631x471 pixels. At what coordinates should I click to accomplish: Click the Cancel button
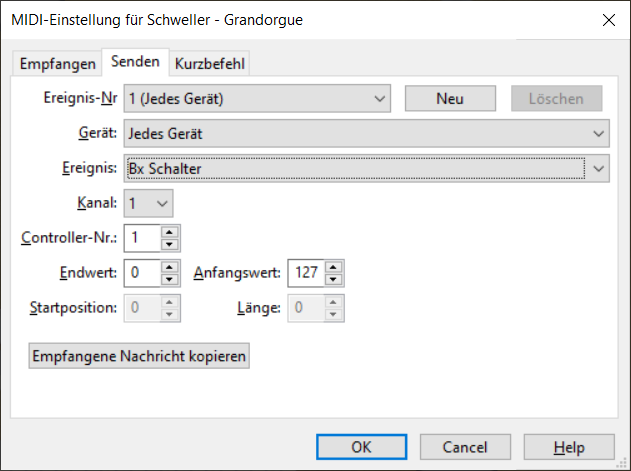464,446
